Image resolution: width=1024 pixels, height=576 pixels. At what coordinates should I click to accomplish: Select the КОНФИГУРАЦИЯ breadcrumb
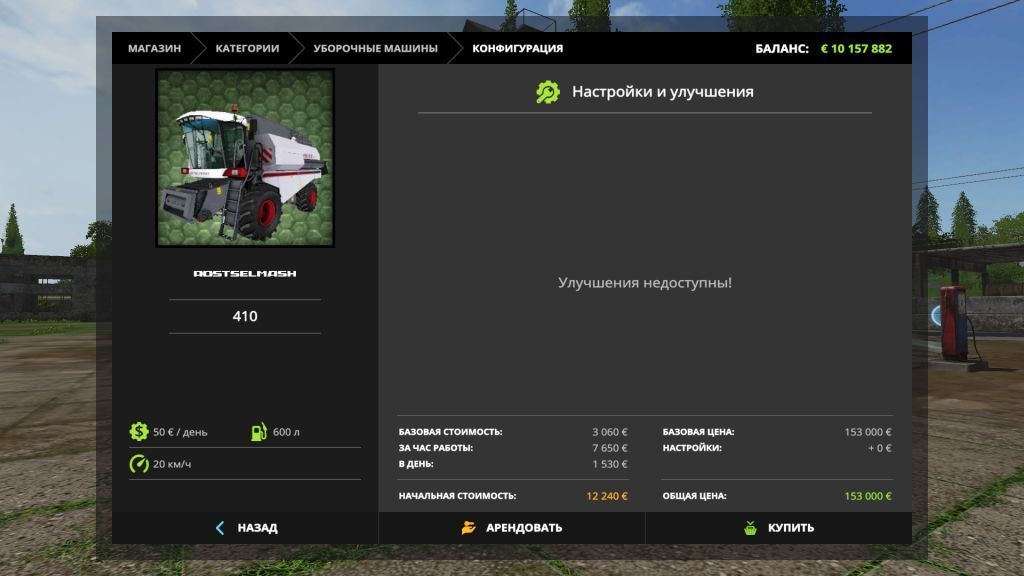pyautogui.click(x=517, y=48)
